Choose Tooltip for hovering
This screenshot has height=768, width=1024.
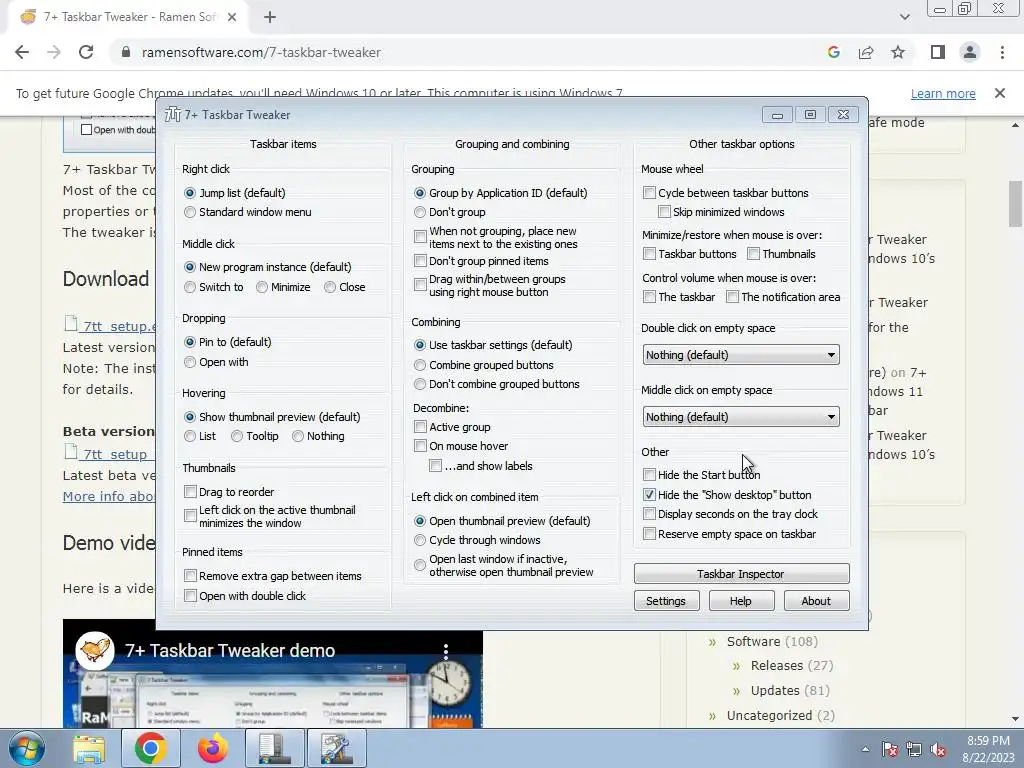[x=237, y=436]
